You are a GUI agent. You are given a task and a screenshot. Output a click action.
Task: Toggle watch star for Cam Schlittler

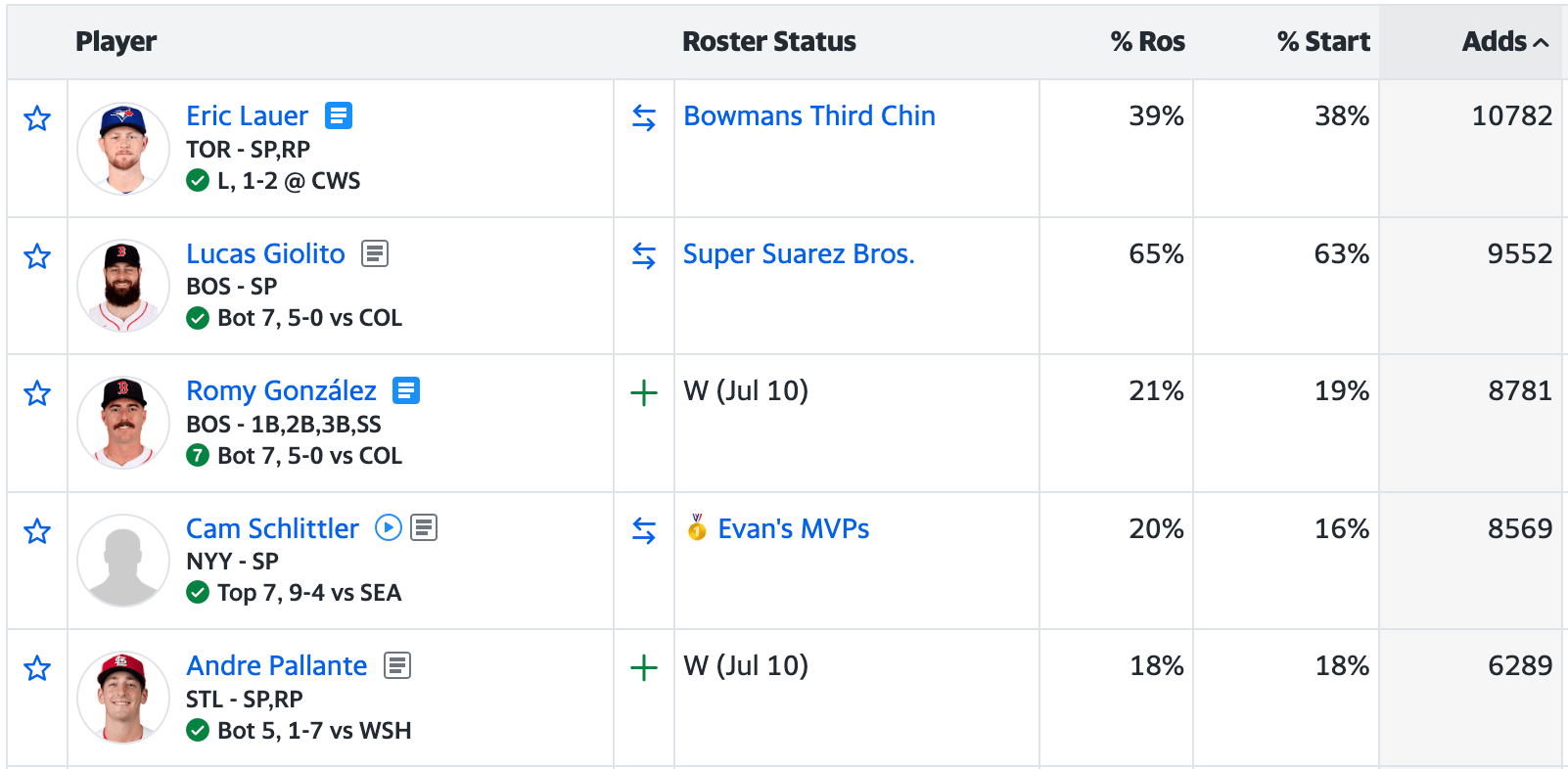[37, 531]
